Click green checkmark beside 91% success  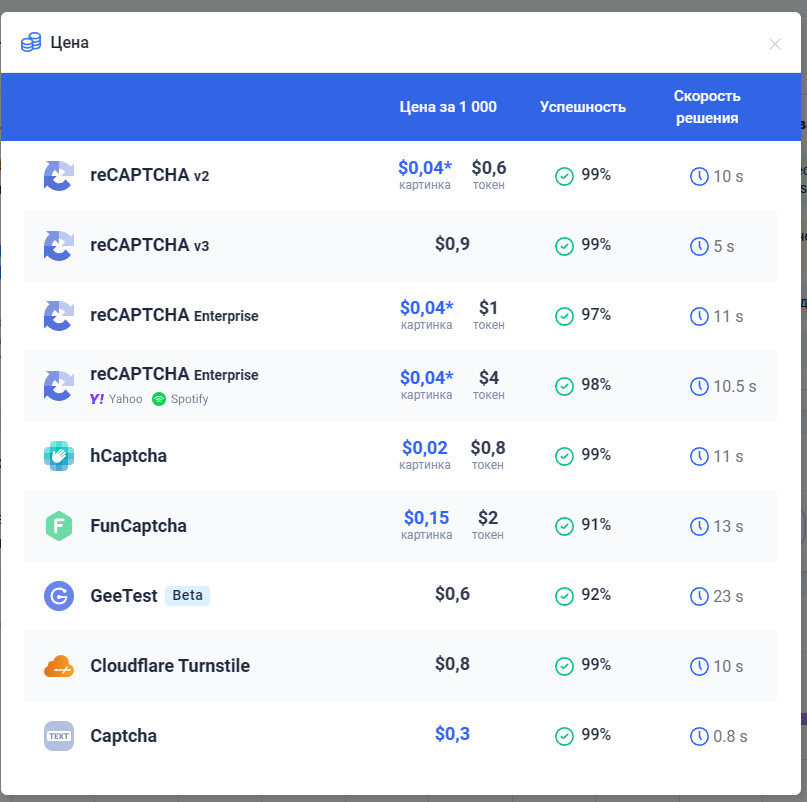click(x=564, y=526)
